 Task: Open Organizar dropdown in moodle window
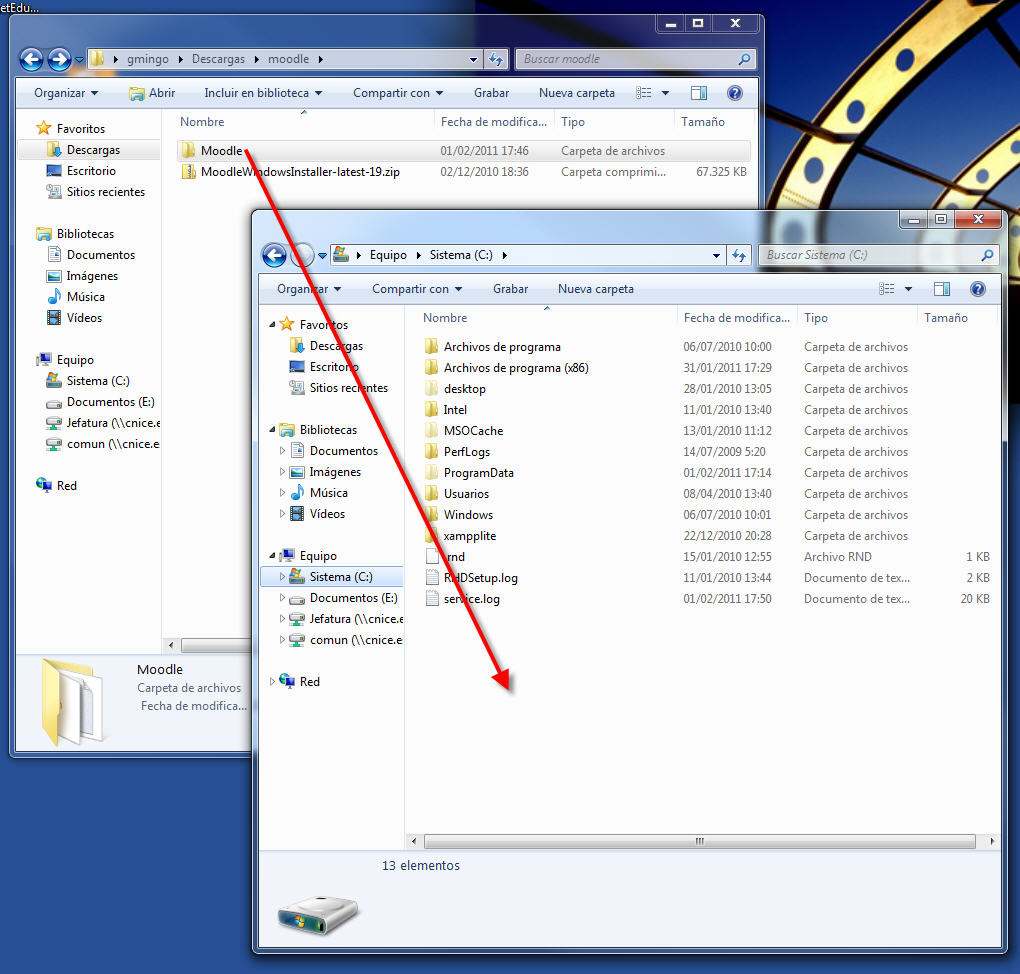click(66, 93)
